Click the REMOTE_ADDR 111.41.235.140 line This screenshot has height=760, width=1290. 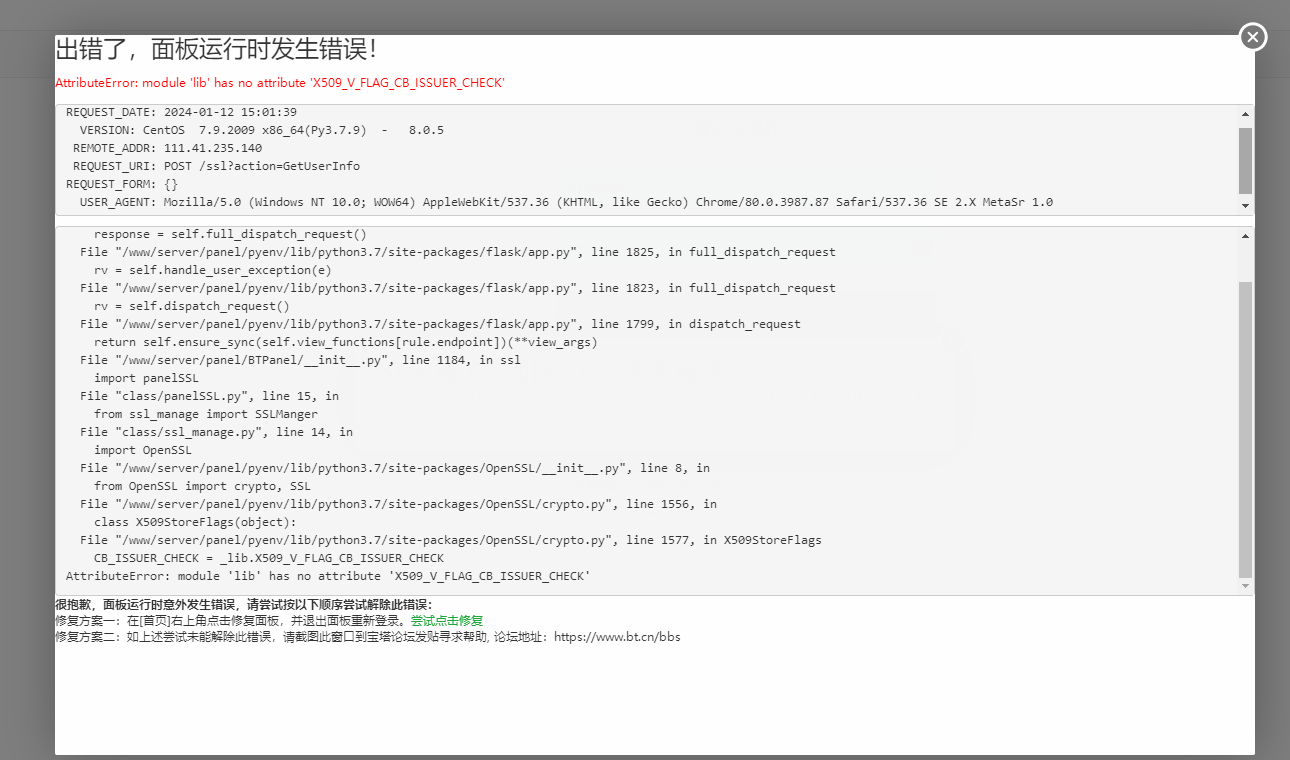point(167,148)
